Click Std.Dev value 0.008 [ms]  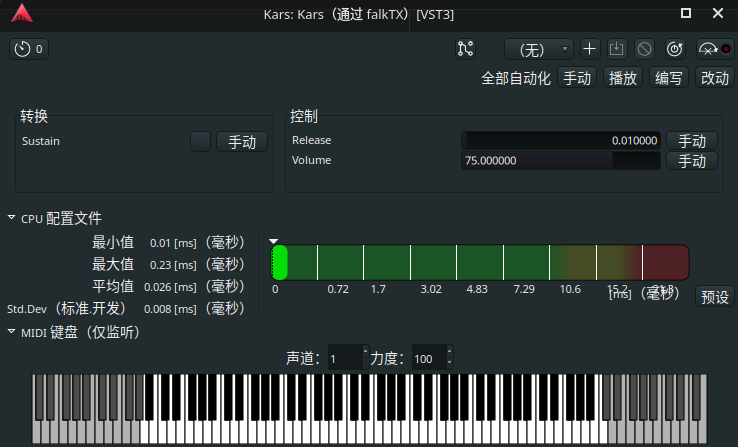coord(170,309)
